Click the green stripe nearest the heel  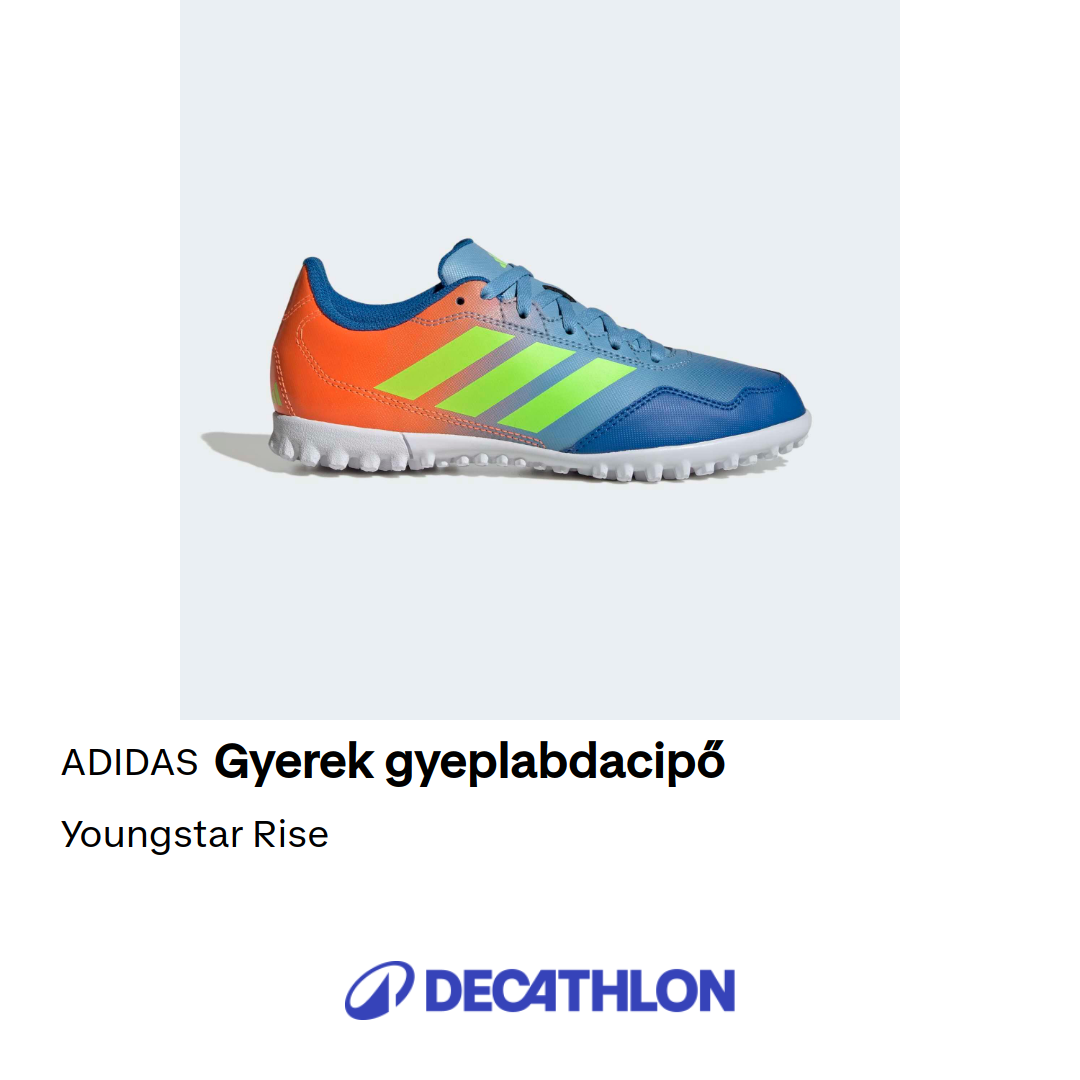tap(444, 363)
